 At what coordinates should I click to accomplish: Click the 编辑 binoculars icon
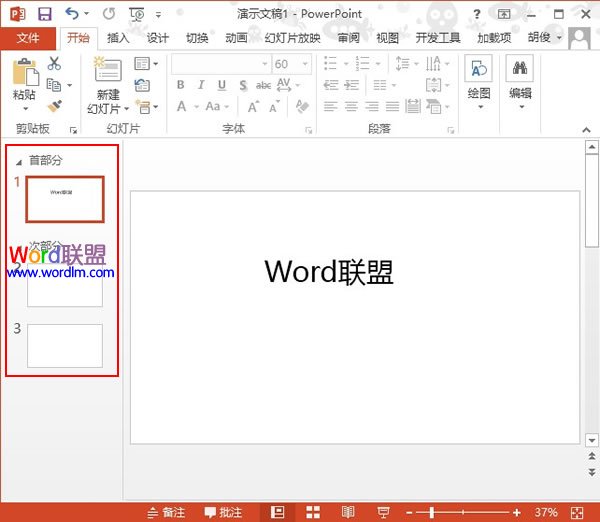coord(520,70)
